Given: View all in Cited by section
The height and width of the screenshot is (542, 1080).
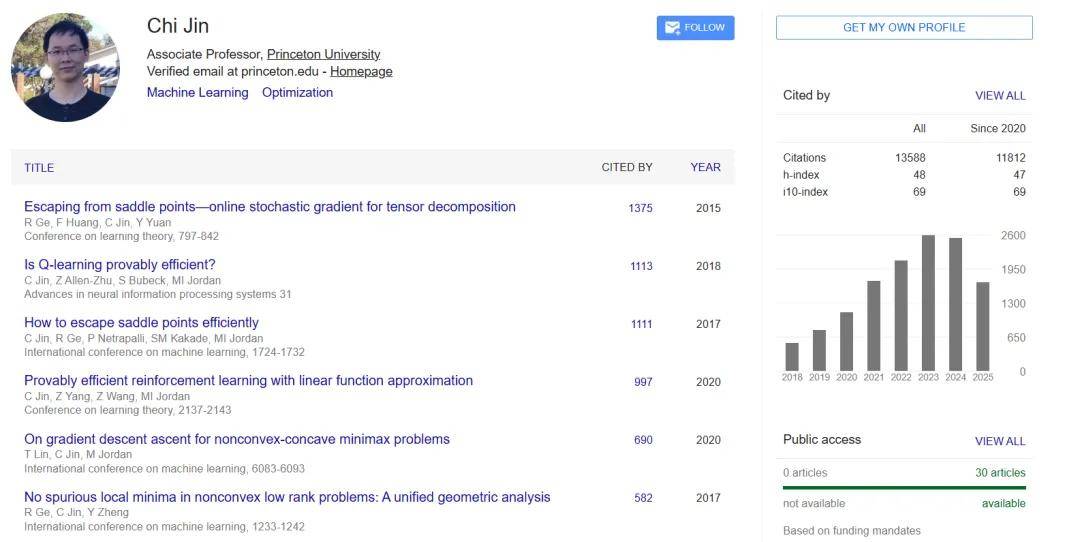Looking at the screenshot, I should click(1000, 96).
